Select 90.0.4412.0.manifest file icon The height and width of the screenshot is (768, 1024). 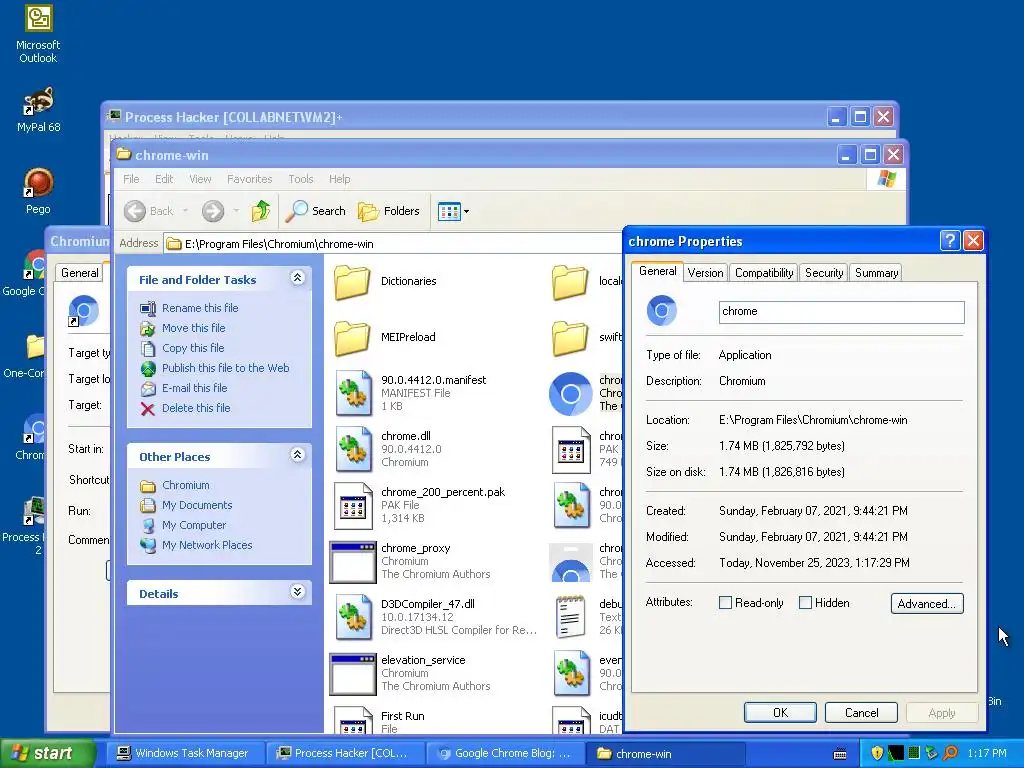point(354,392)
